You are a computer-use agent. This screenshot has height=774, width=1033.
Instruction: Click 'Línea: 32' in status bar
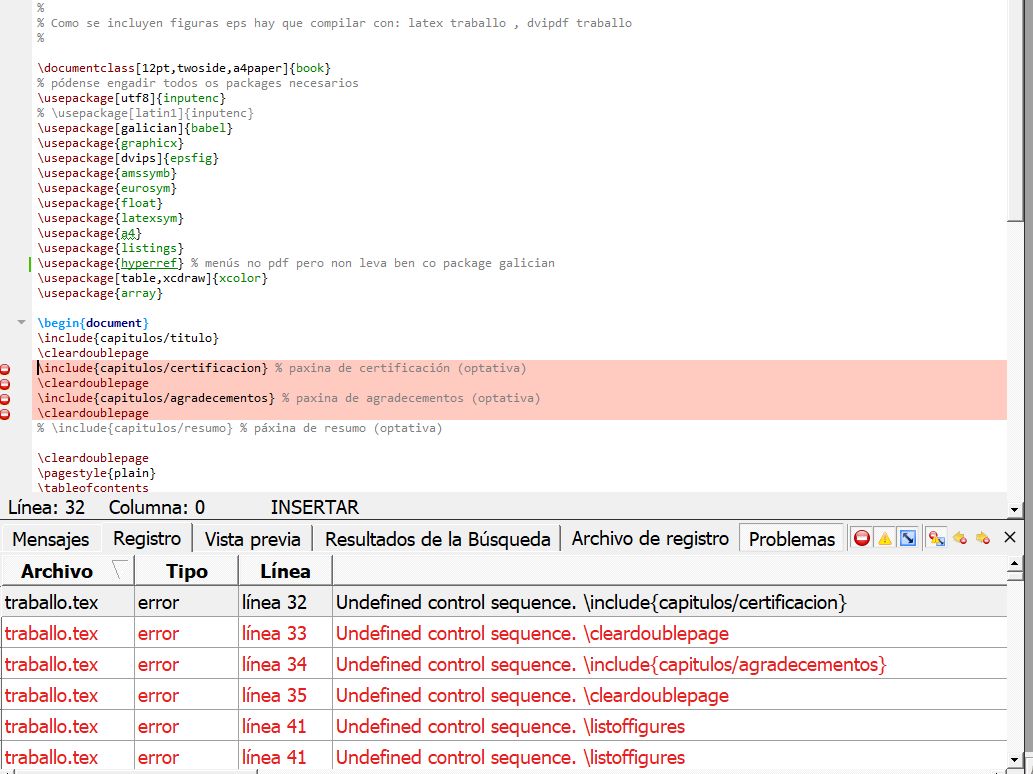tap(46, 507)
